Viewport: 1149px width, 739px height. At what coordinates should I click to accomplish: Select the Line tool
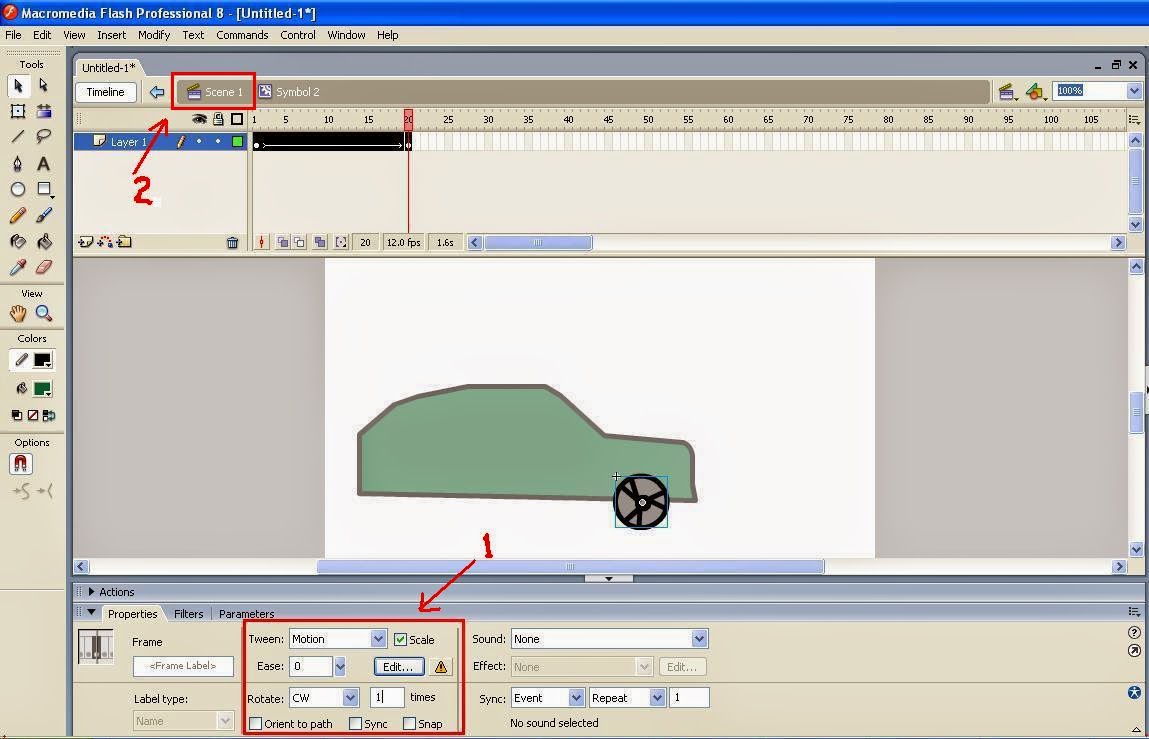(18, 137)
